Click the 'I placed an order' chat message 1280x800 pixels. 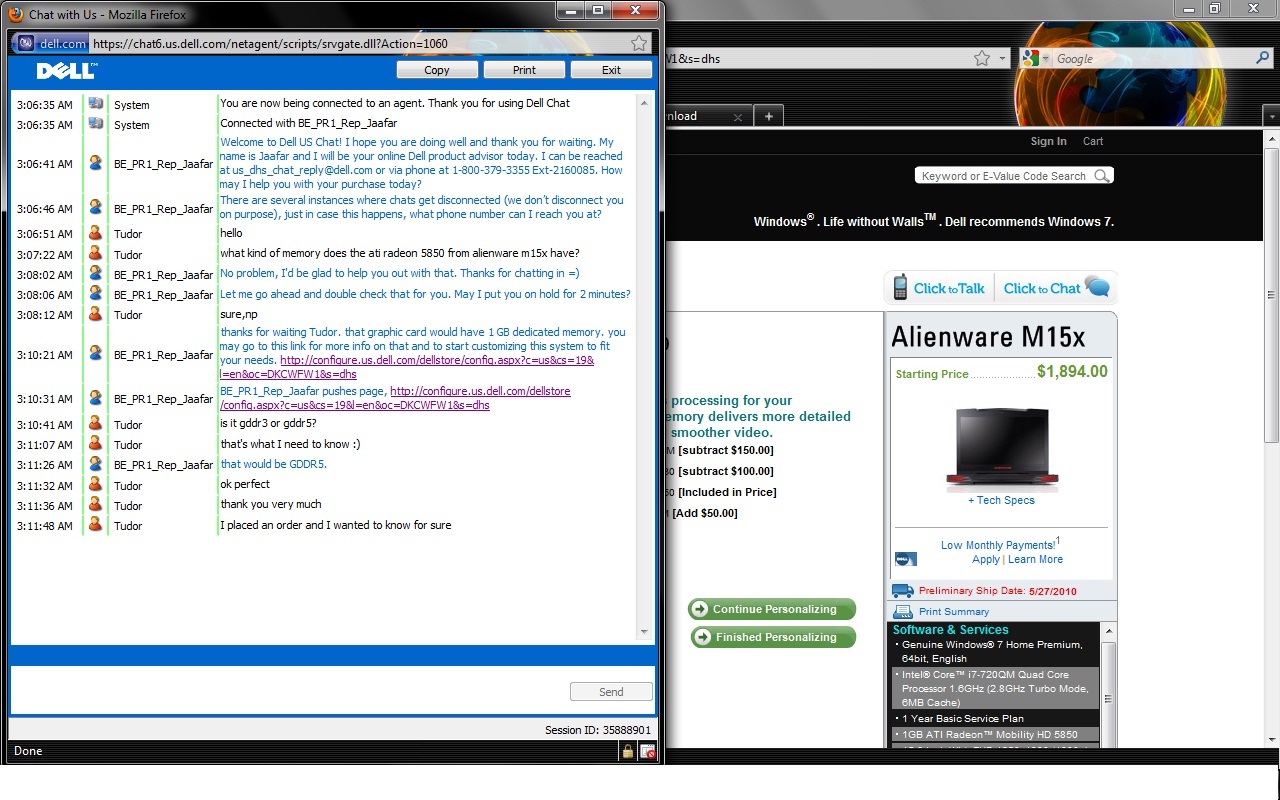pos(335,525)
